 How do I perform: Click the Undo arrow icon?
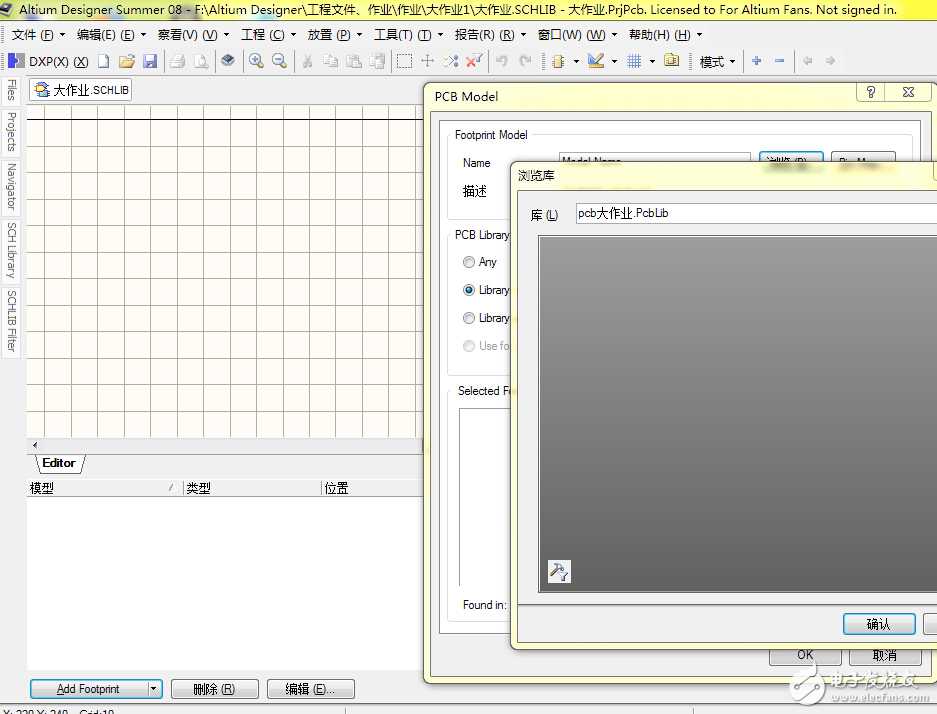pyautogui.click(x=502, y=61)
